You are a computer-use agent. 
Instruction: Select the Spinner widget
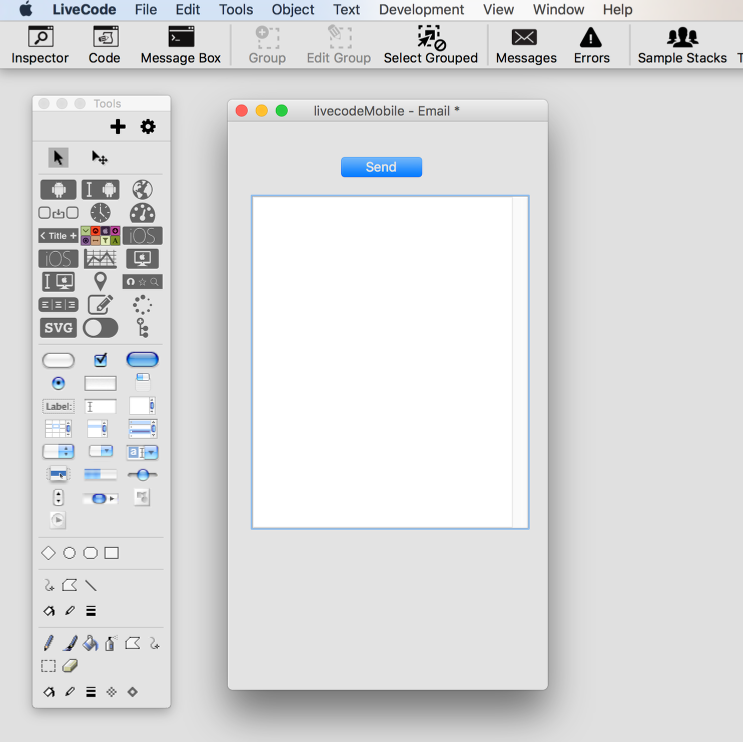tap(142, 305)
